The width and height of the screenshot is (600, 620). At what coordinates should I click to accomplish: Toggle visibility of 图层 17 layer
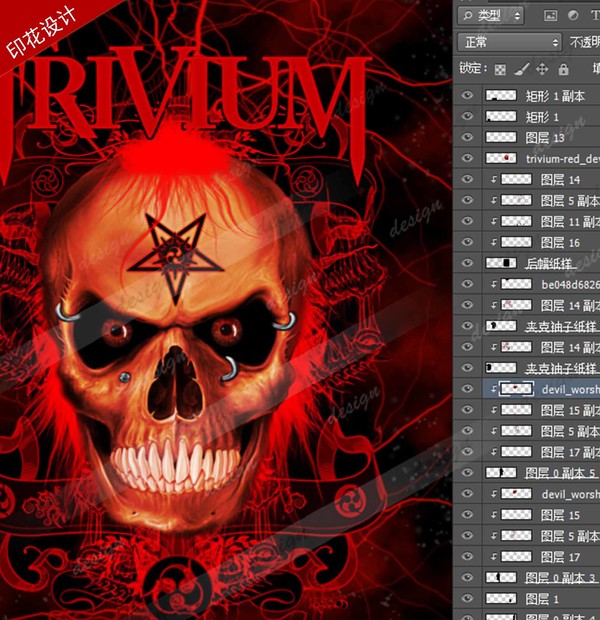[467, 556]
